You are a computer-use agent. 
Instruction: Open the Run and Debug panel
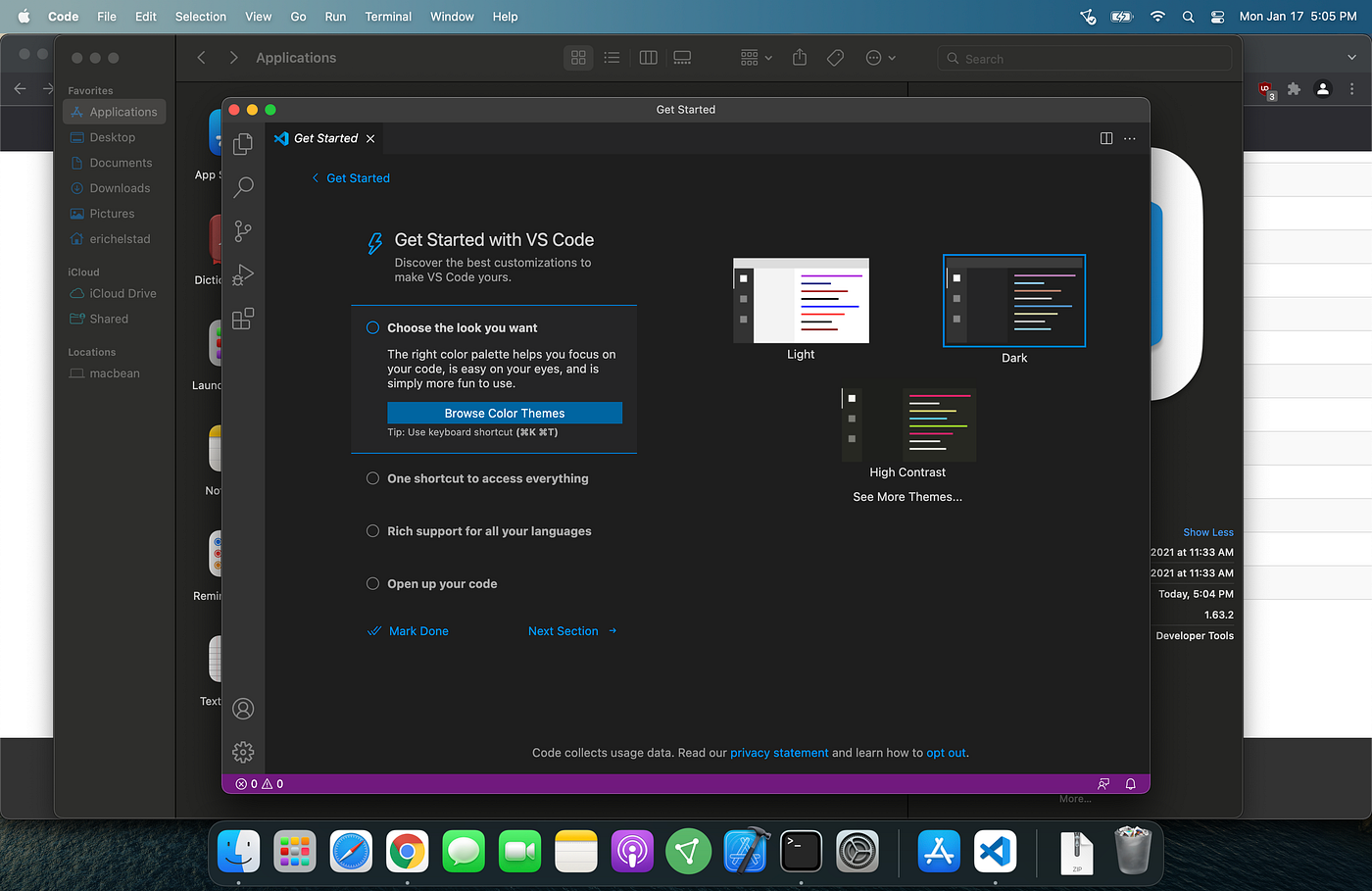(243, 274)
